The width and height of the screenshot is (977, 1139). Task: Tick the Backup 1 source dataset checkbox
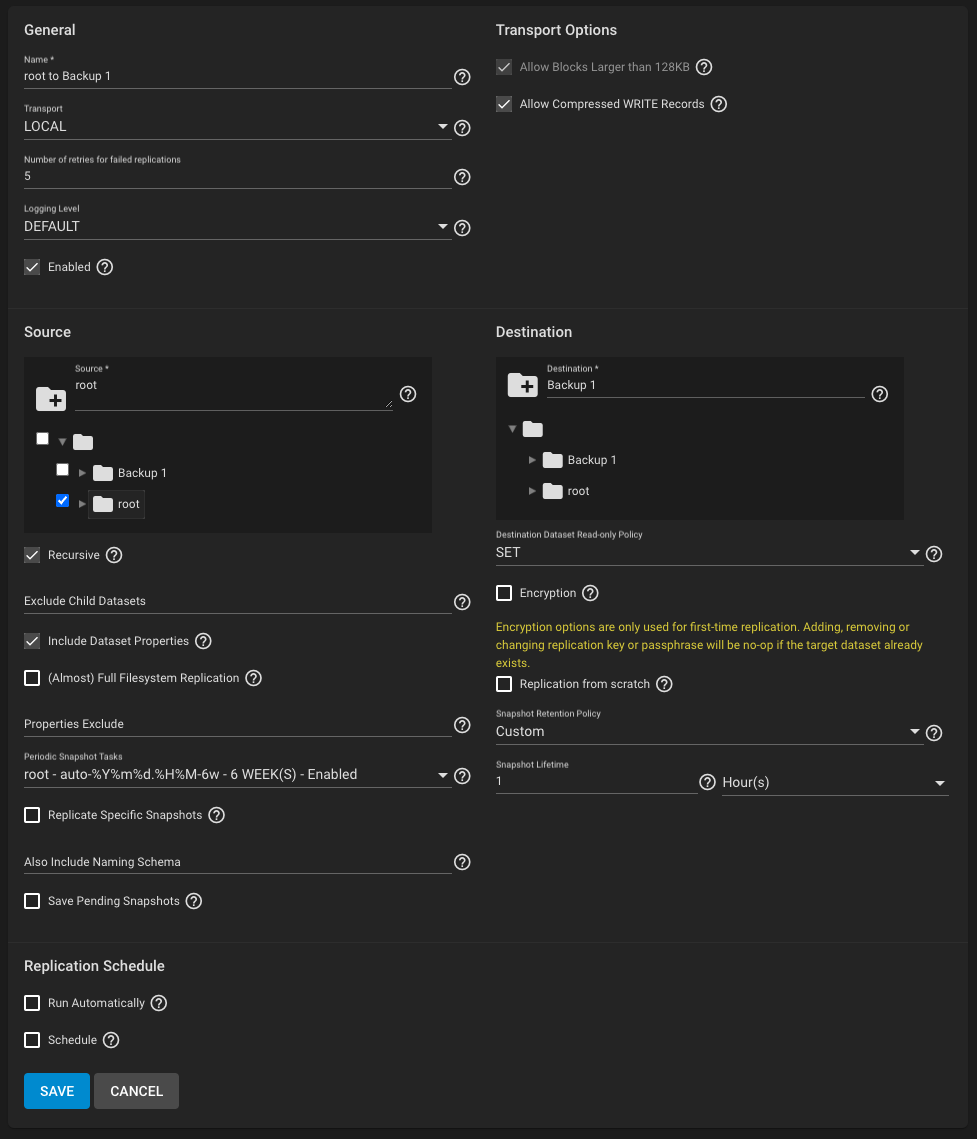click(x=62, y=470)
